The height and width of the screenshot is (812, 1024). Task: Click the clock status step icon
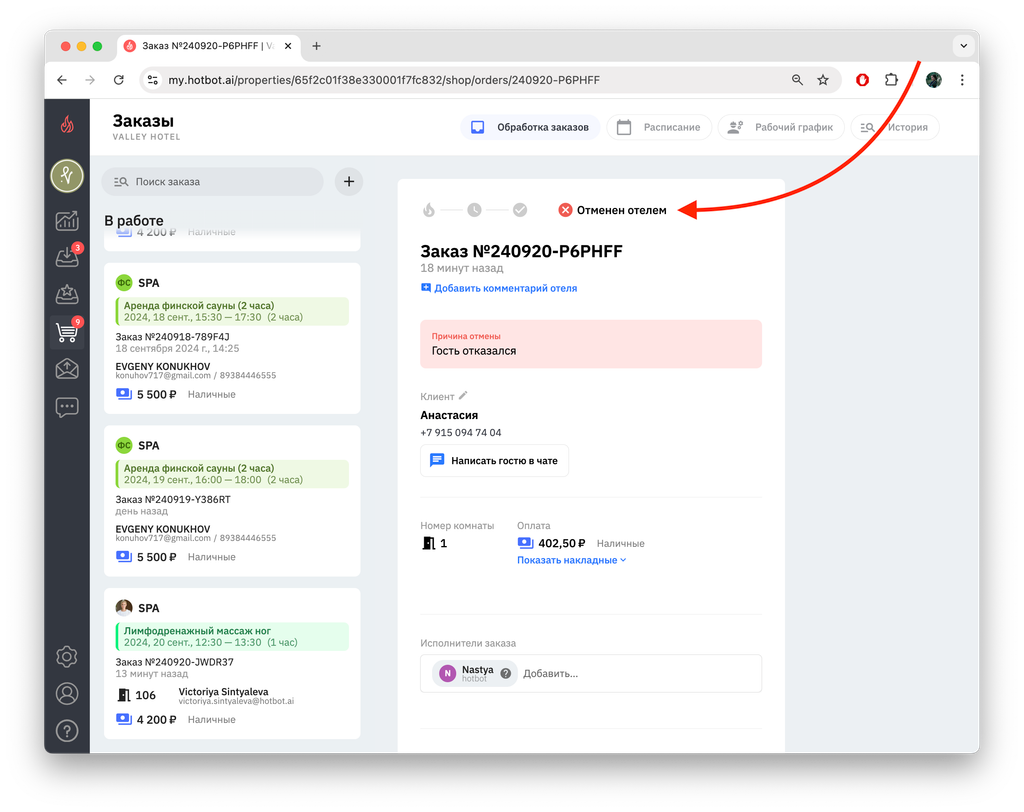click(x=474, y=210)
